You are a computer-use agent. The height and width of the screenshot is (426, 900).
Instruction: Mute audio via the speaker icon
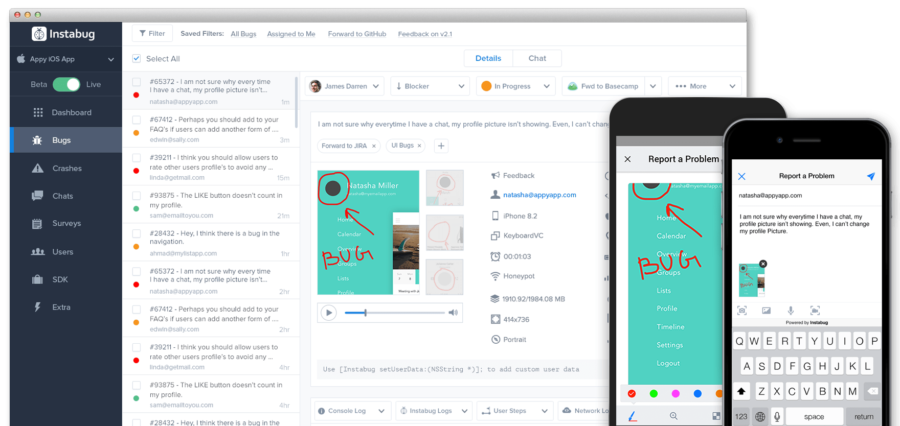453,313
